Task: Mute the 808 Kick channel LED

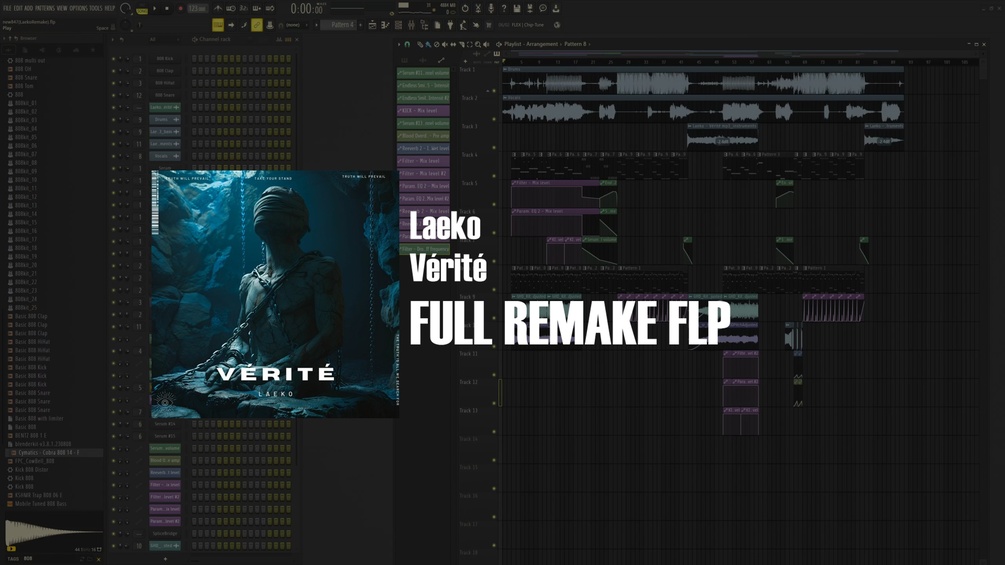Action: tap(113, 59)
